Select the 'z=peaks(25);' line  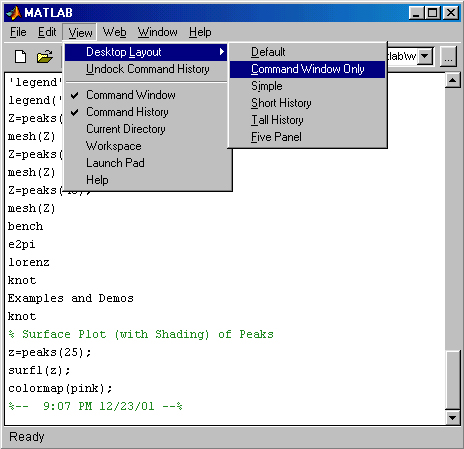click(x=50, y=352)
